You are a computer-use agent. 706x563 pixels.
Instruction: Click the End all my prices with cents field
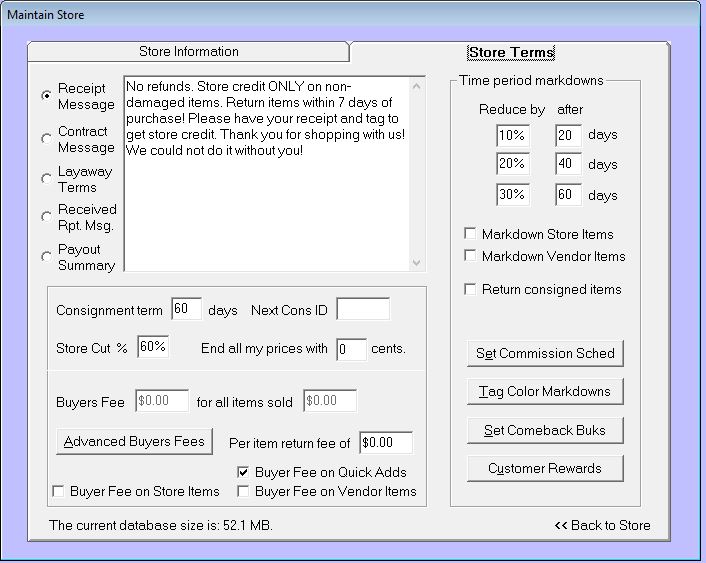[351, 350]
